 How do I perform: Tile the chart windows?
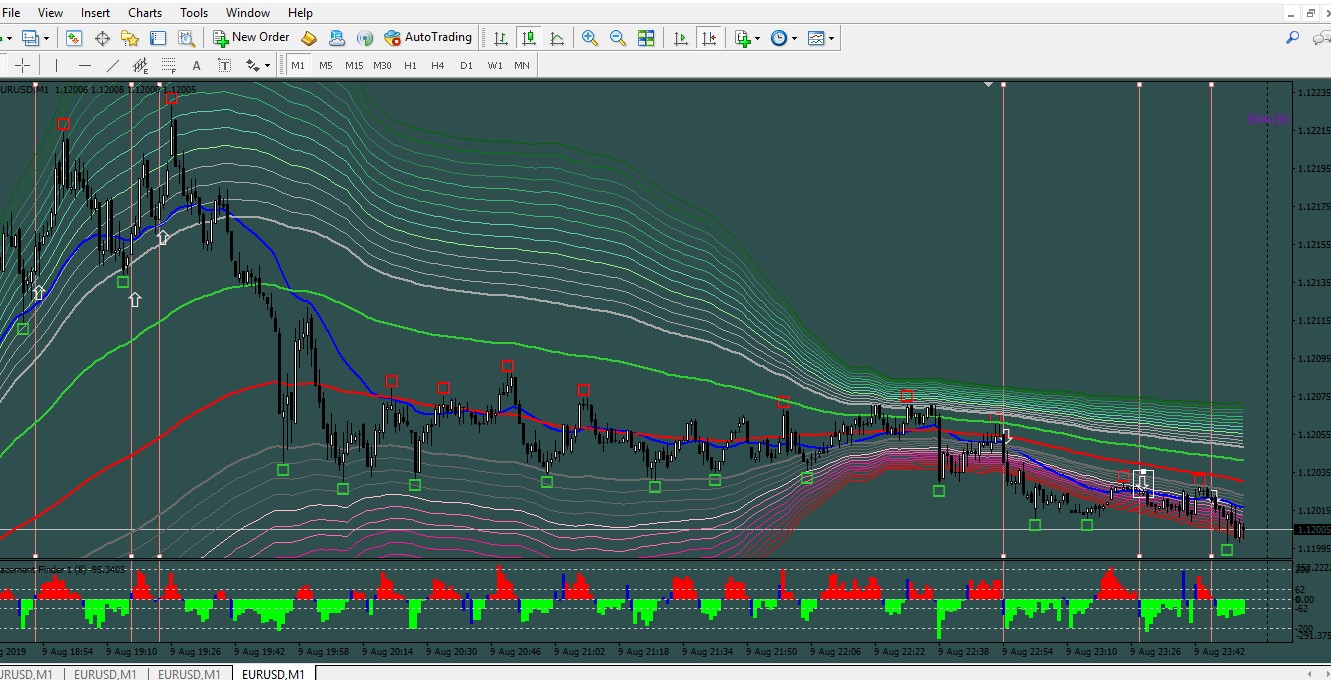646,38
